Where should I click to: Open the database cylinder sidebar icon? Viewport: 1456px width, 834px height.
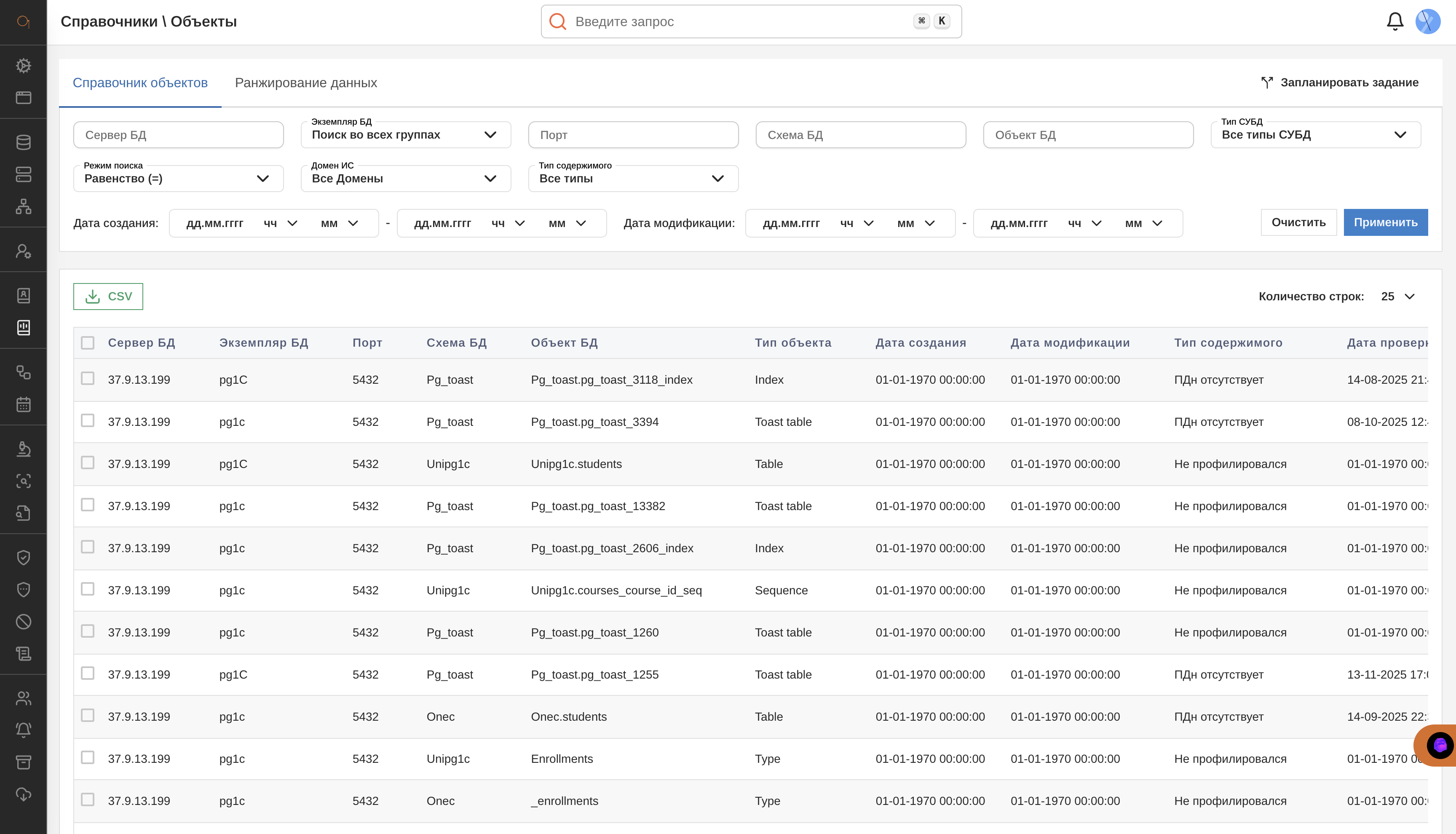point(24,142)
